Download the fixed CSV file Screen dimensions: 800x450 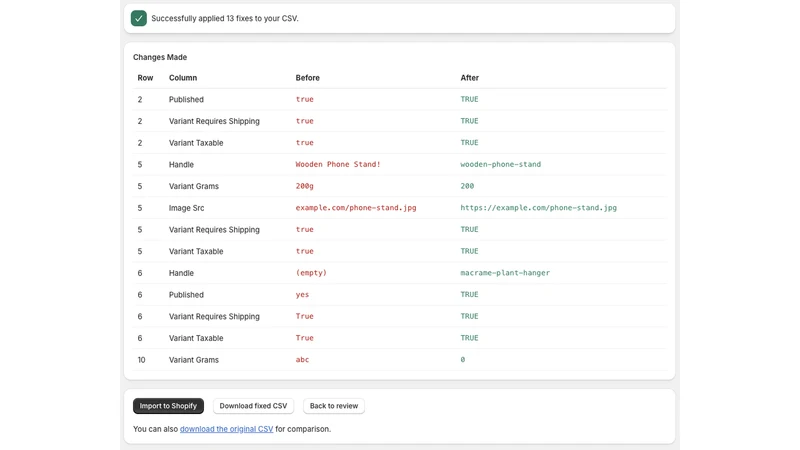(x=253, y=406)
